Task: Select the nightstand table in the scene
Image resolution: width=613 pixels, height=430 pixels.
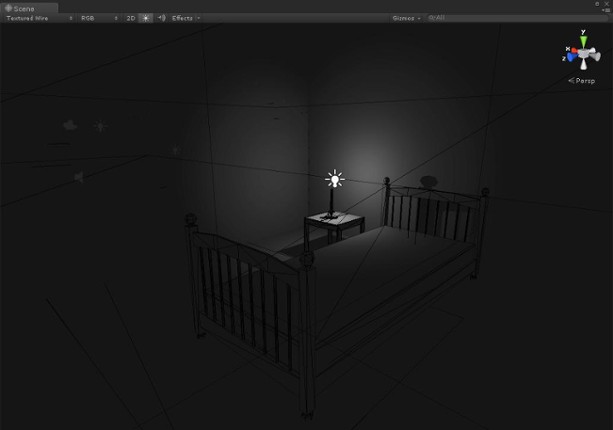Action: tap(334, 224)
